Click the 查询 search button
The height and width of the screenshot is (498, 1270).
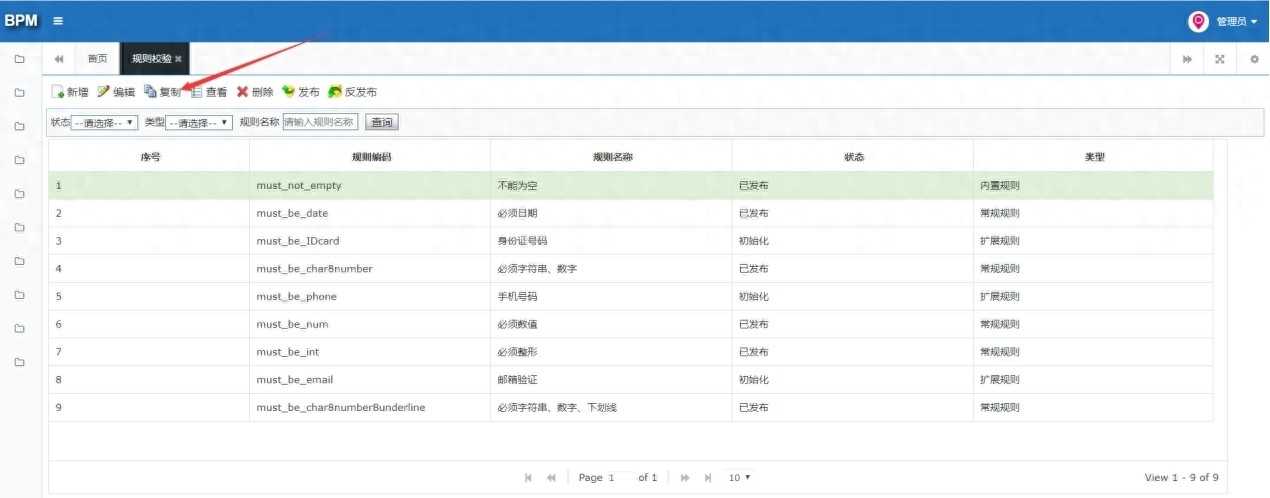381,123
